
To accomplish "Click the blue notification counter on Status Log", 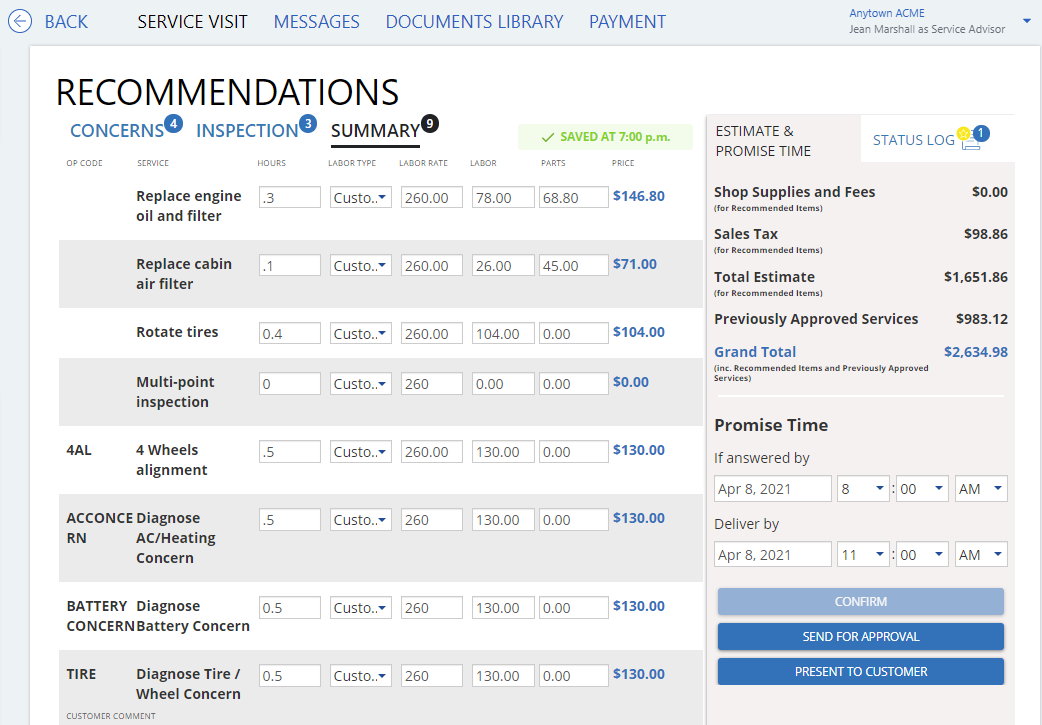I will 981,131.
